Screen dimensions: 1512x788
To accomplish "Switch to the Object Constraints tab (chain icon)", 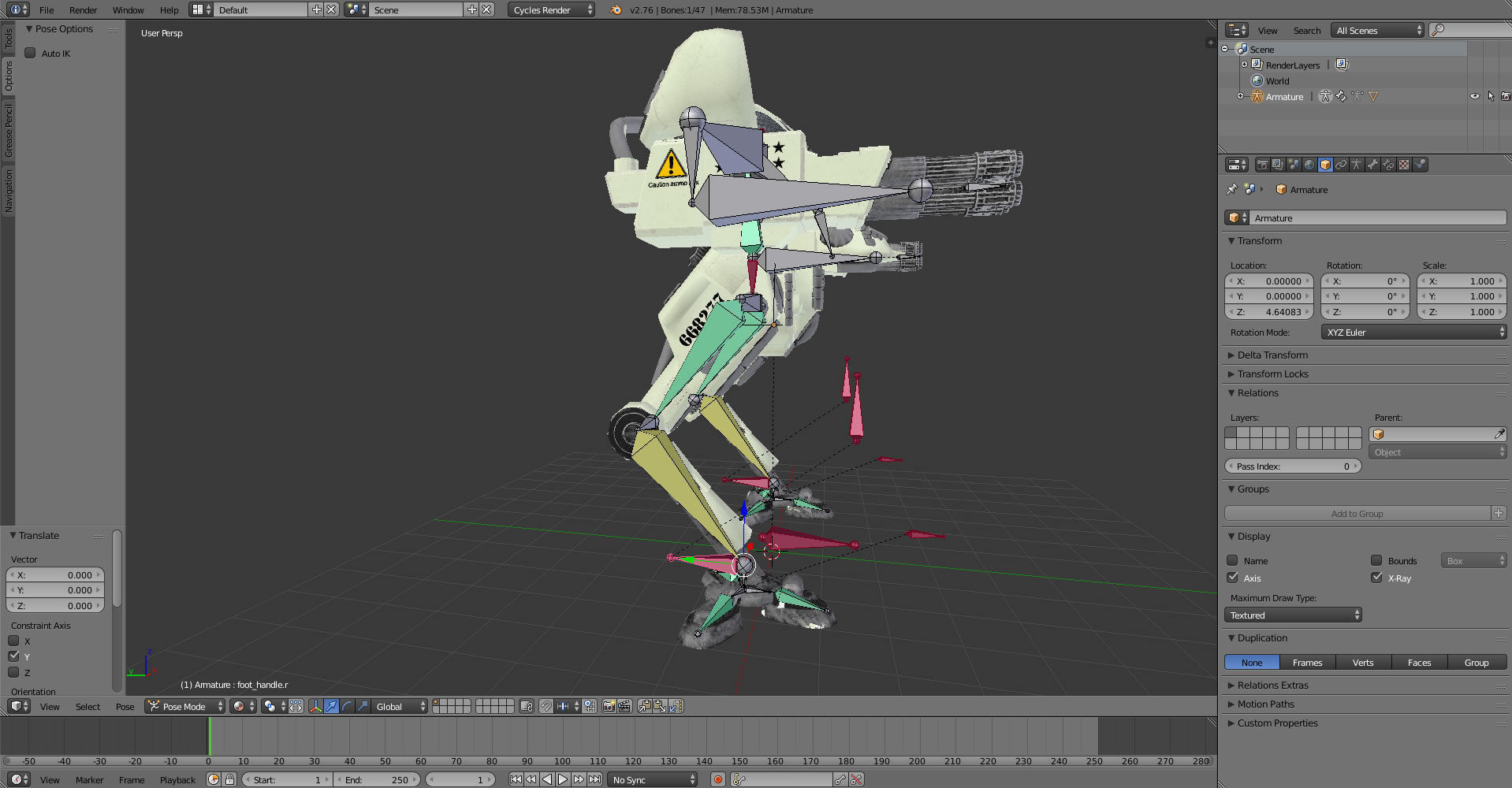I will (x=1341, y=165).
